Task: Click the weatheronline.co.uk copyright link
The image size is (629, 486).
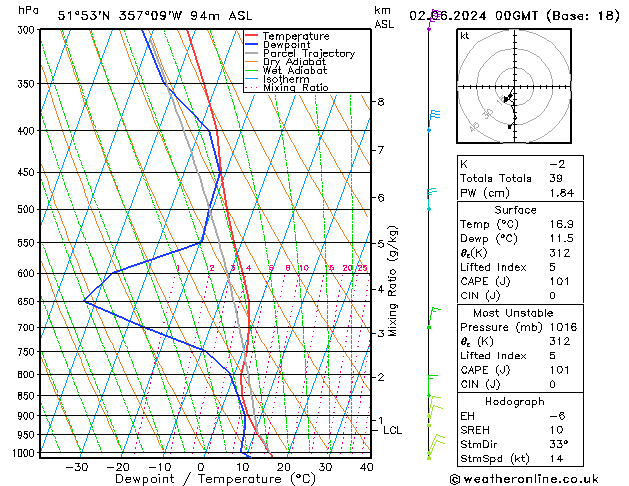Action: [x=524, y=479]
